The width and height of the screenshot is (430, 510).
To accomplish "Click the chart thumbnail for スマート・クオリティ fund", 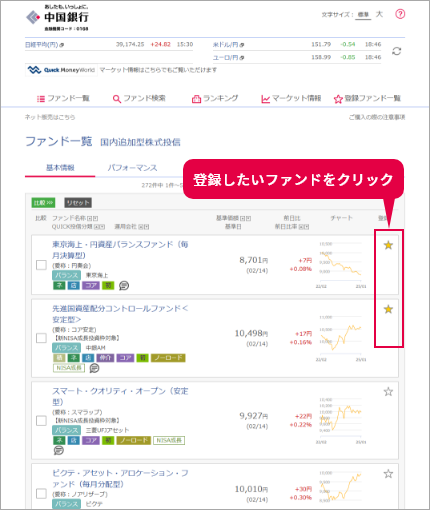I will click(x=341, y=420).
